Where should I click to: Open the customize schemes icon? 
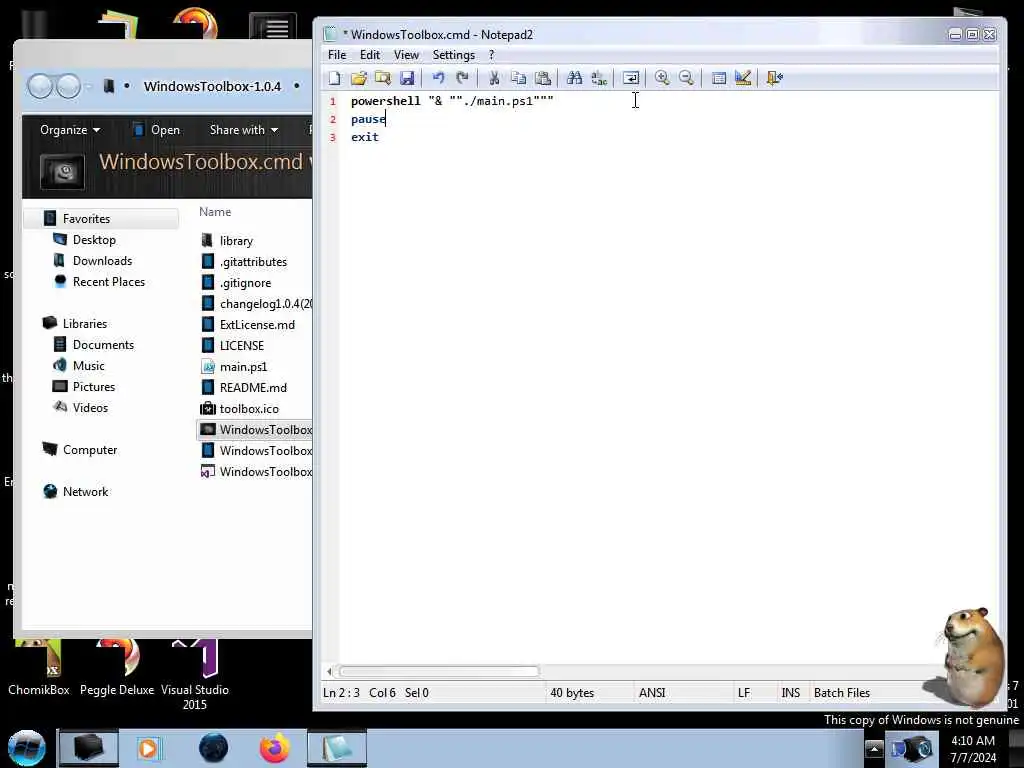(743, 78)
